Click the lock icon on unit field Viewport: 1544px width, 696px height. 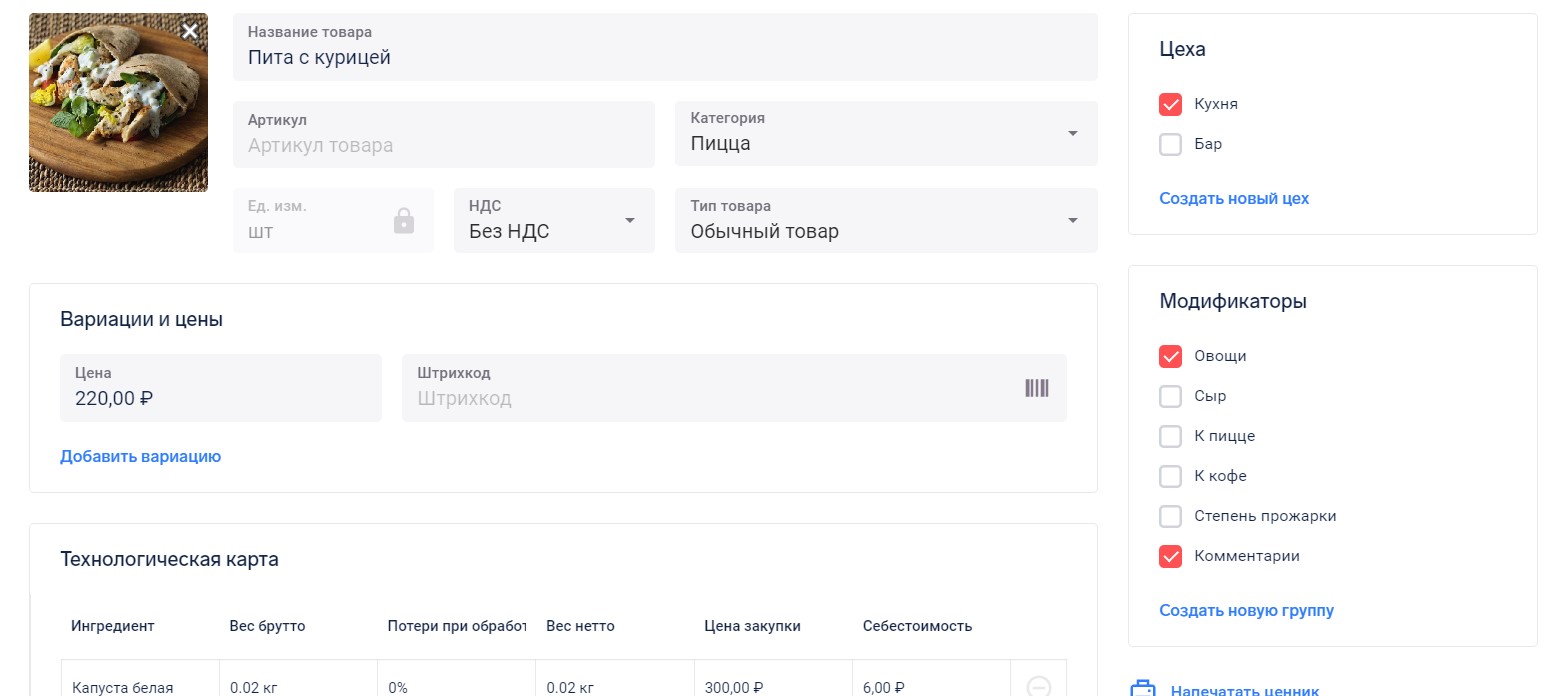[404, 220]
